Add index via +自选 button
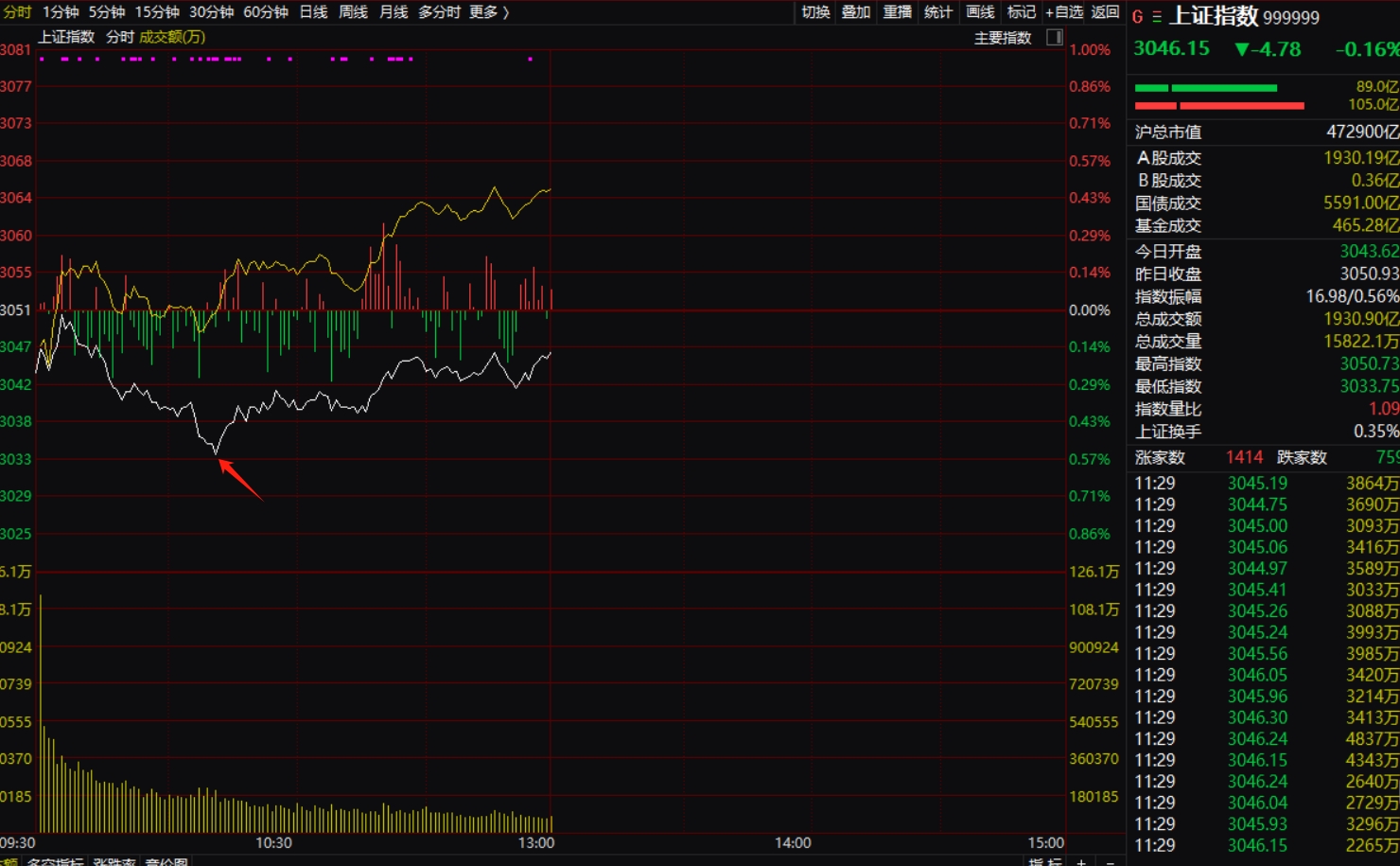 [1064, 12]
